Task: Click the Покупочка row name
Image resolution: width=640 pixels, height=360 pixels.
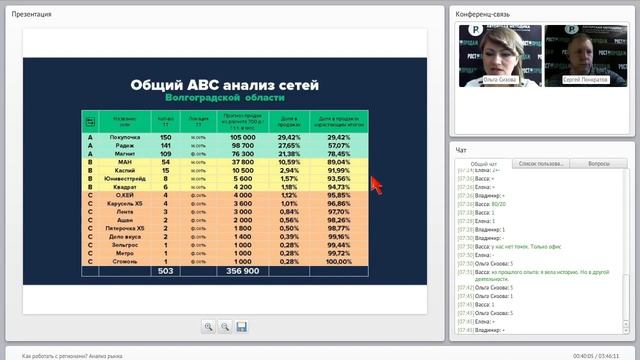Action: (125, 138)
